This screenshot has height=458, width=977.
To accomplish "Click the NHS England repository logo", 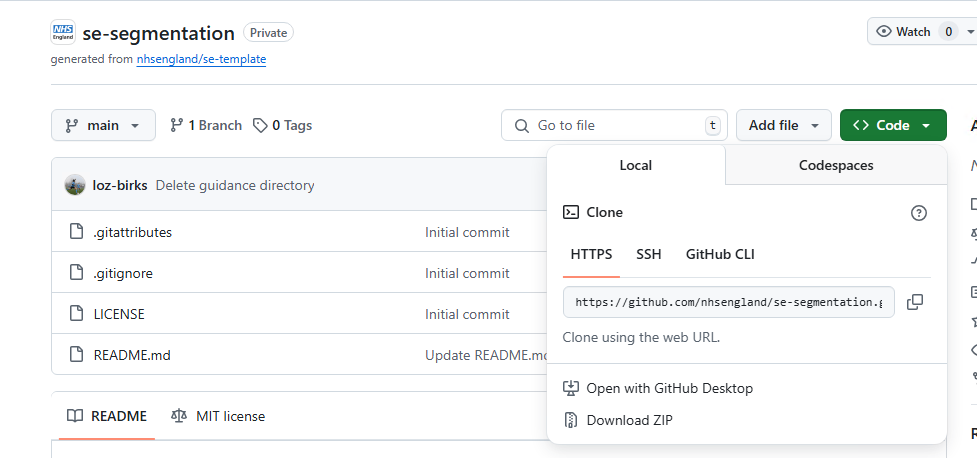I will point(63,33).
